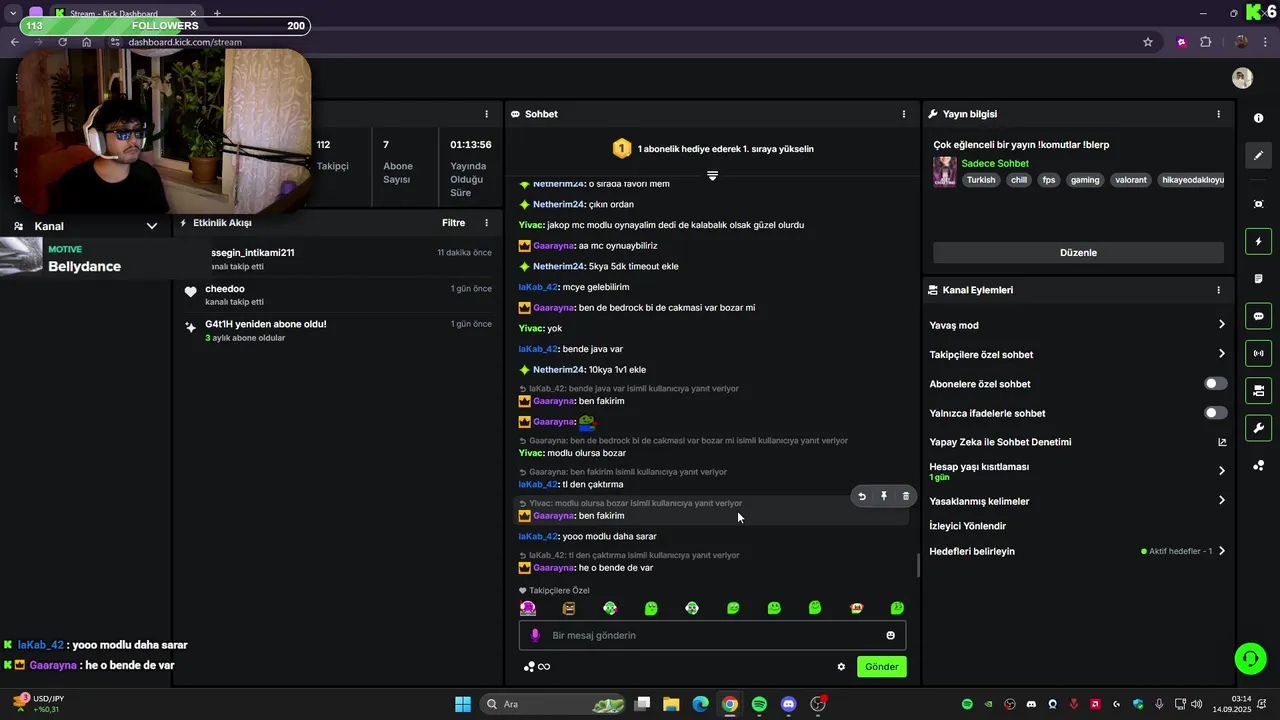This screenshot has width=1280, height=720.
Task: Expand Yavaş mod options
Action: point(1221,325)
